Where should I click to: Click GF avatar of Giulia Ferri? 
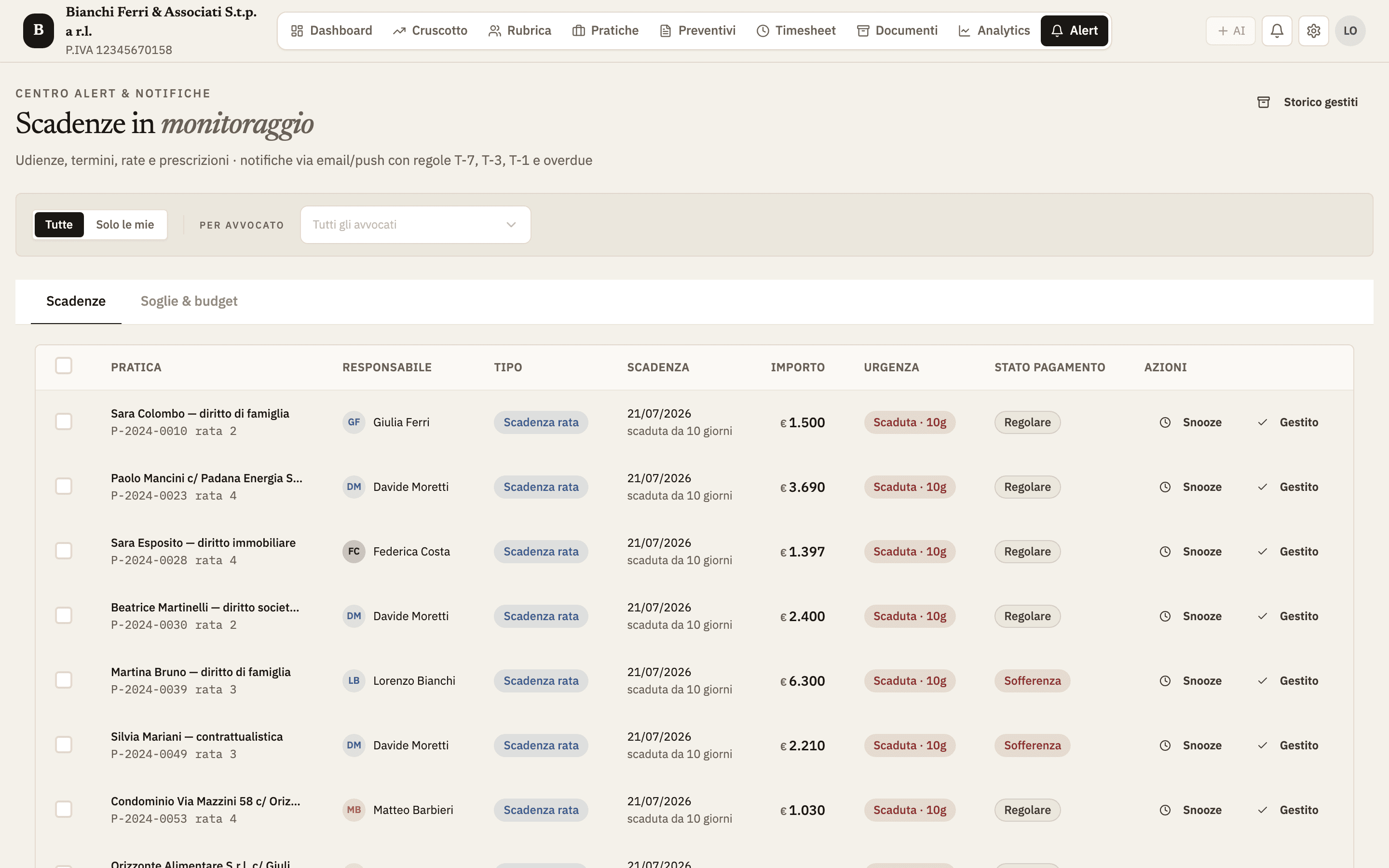[x=354, y=422]
